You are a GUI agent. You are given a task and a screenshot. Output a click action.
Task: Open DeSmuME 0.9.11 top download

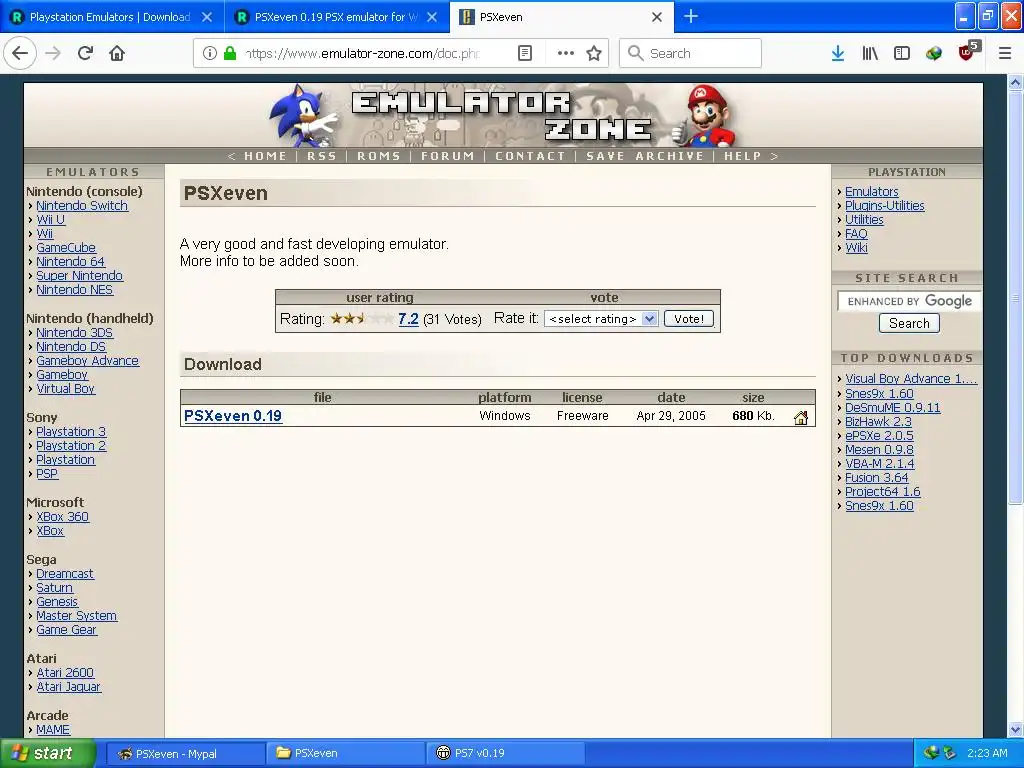(x=893, y=408)
